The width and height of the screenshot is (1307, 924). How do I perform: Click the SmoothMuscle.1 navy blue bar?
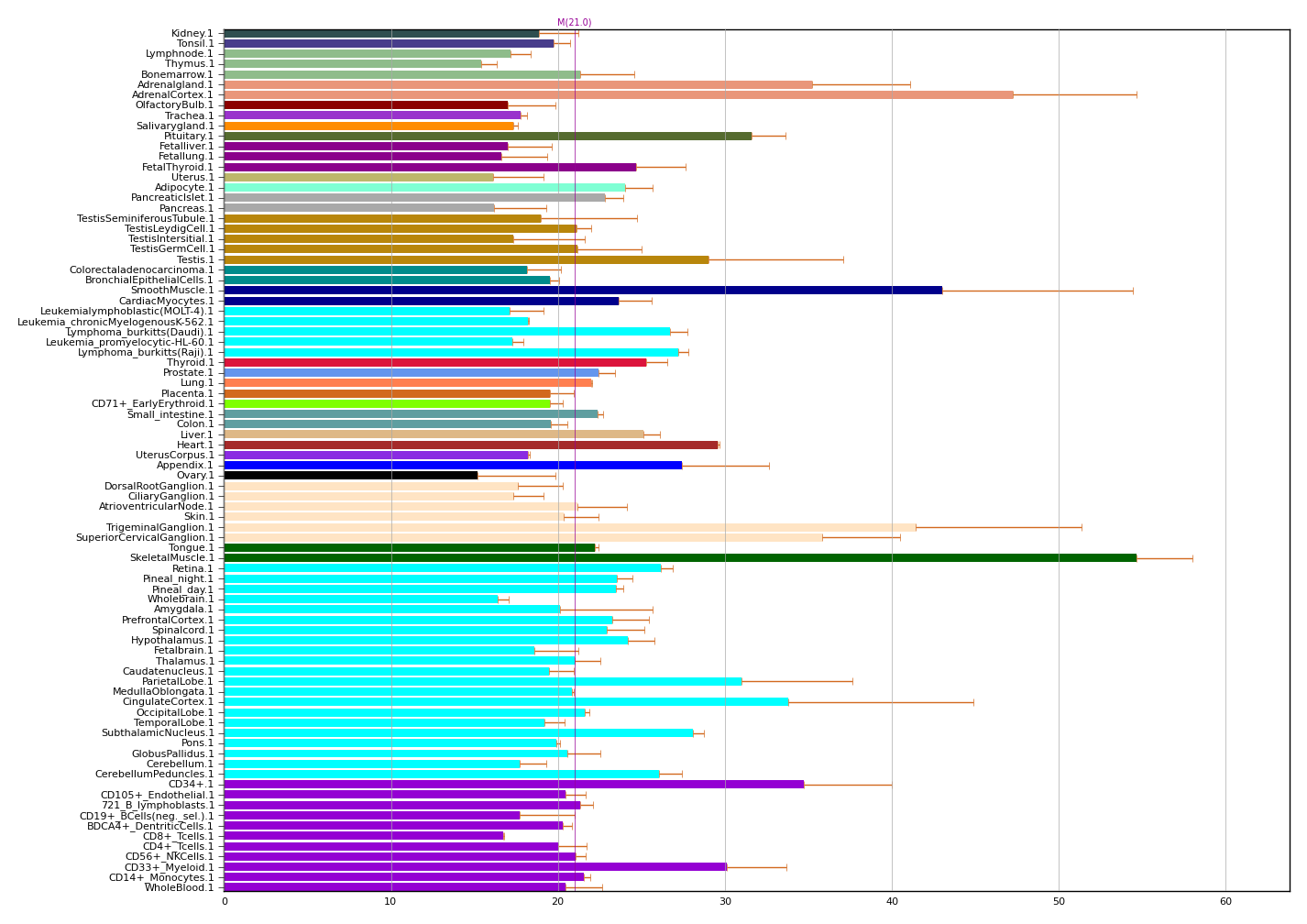582,290
